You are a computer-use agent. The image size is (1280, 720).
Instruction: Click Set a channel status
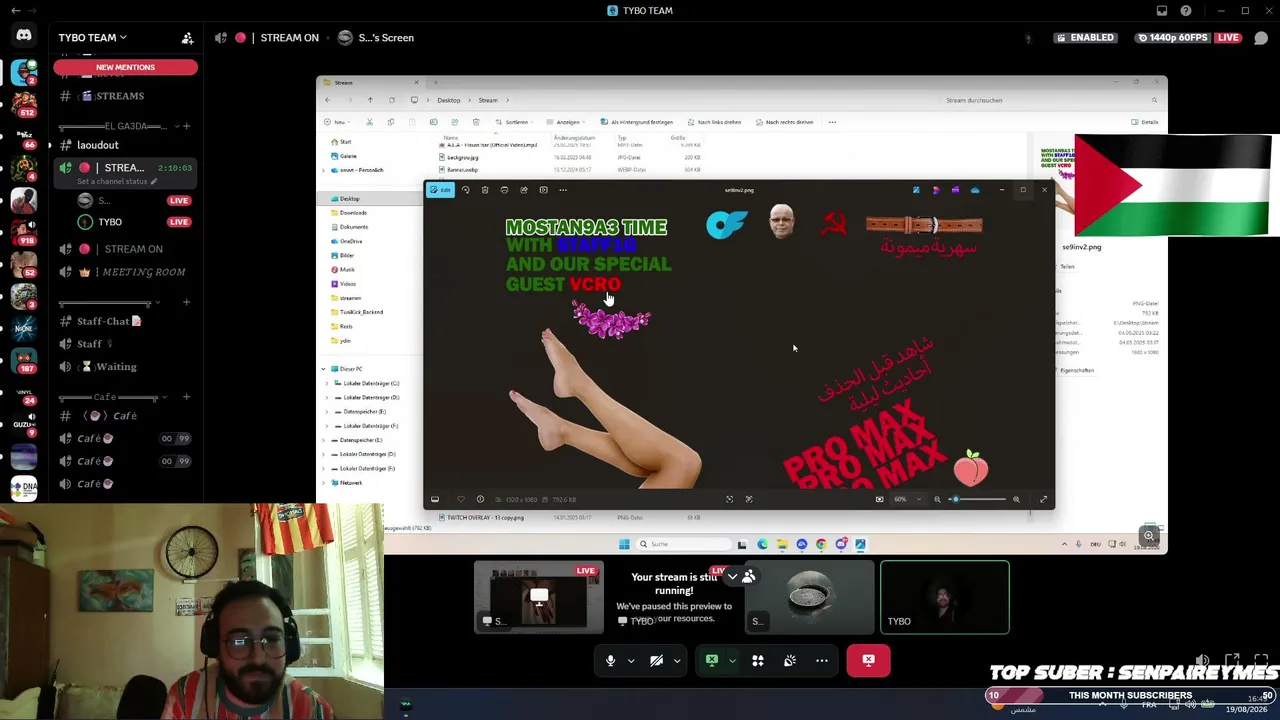point(118,182)
